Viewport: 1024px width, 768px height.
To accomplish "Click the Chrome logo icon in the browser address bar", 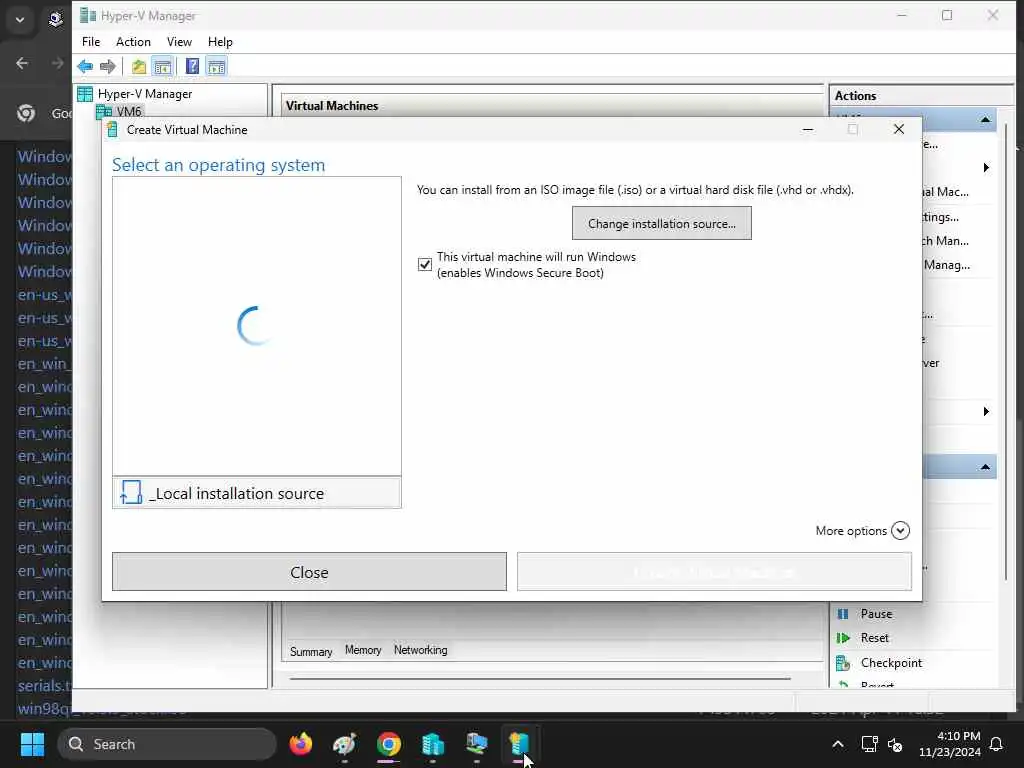I will tap(26, 113).
